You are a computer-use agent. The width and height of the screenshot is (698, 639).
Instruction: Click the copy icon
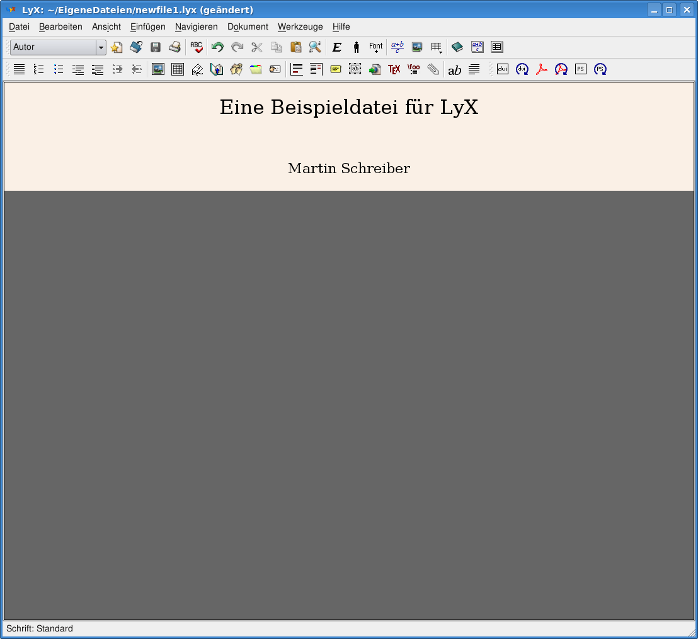276,47
